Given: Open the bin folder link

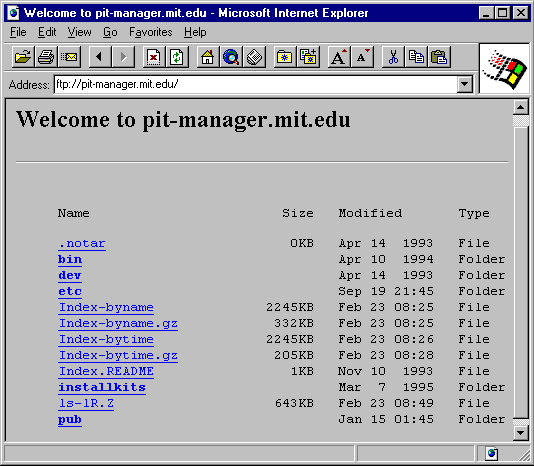Looking at the screenshot, I should 70,260.
